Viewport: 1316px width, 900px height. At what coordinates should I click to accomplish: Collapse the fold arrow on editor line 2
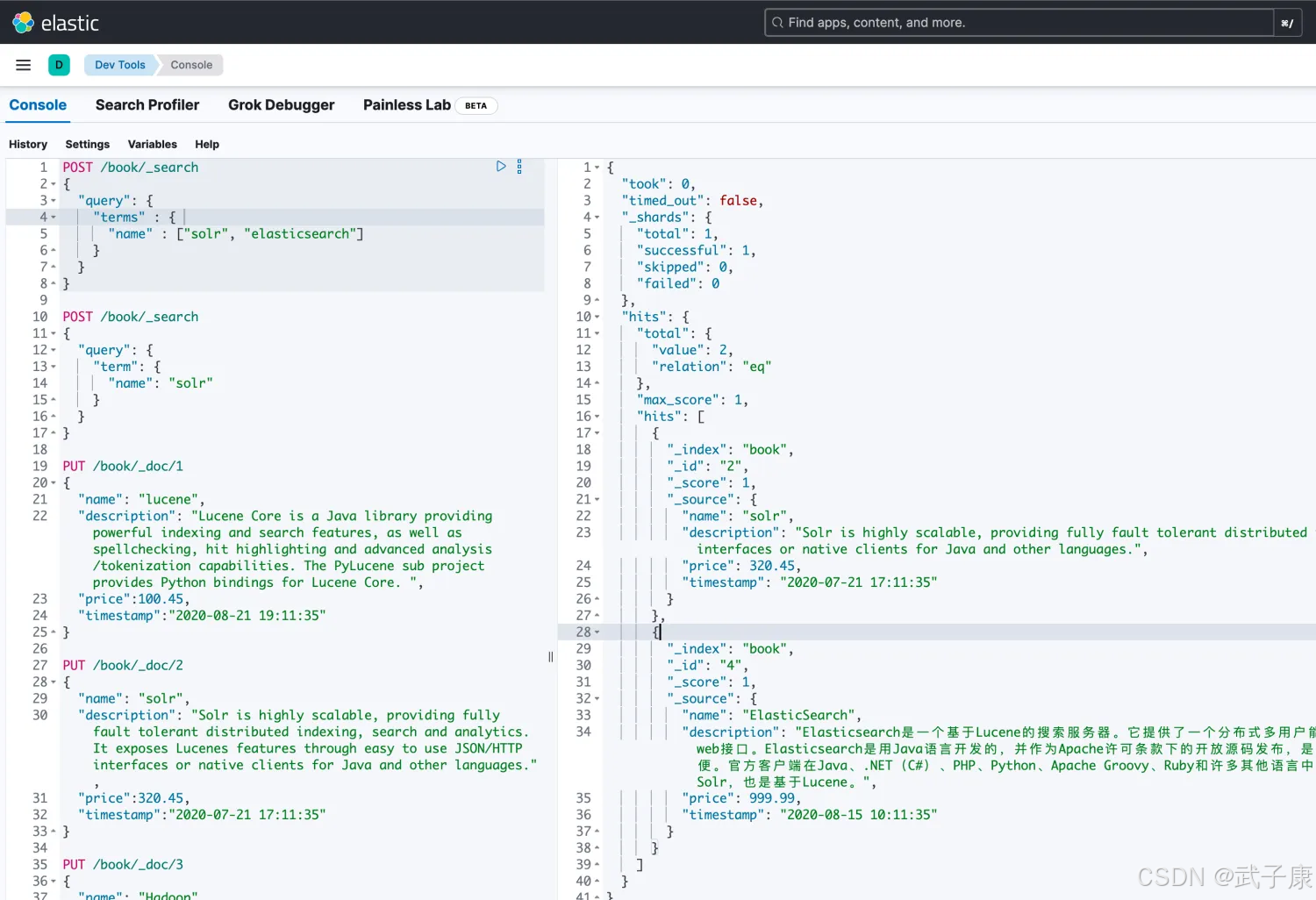(x=54, y=184)
